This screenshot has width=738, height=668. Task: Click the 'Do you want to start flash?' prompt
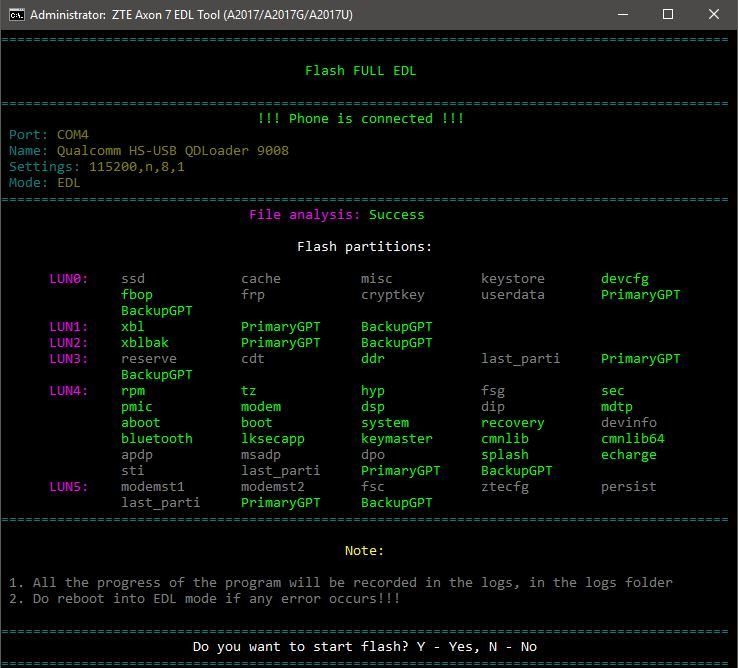[300, 647]
